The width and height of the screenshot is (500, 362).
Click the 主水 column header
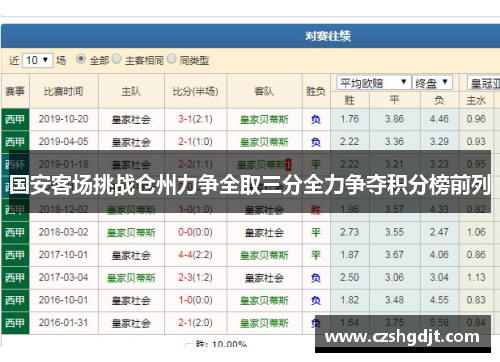476,100
